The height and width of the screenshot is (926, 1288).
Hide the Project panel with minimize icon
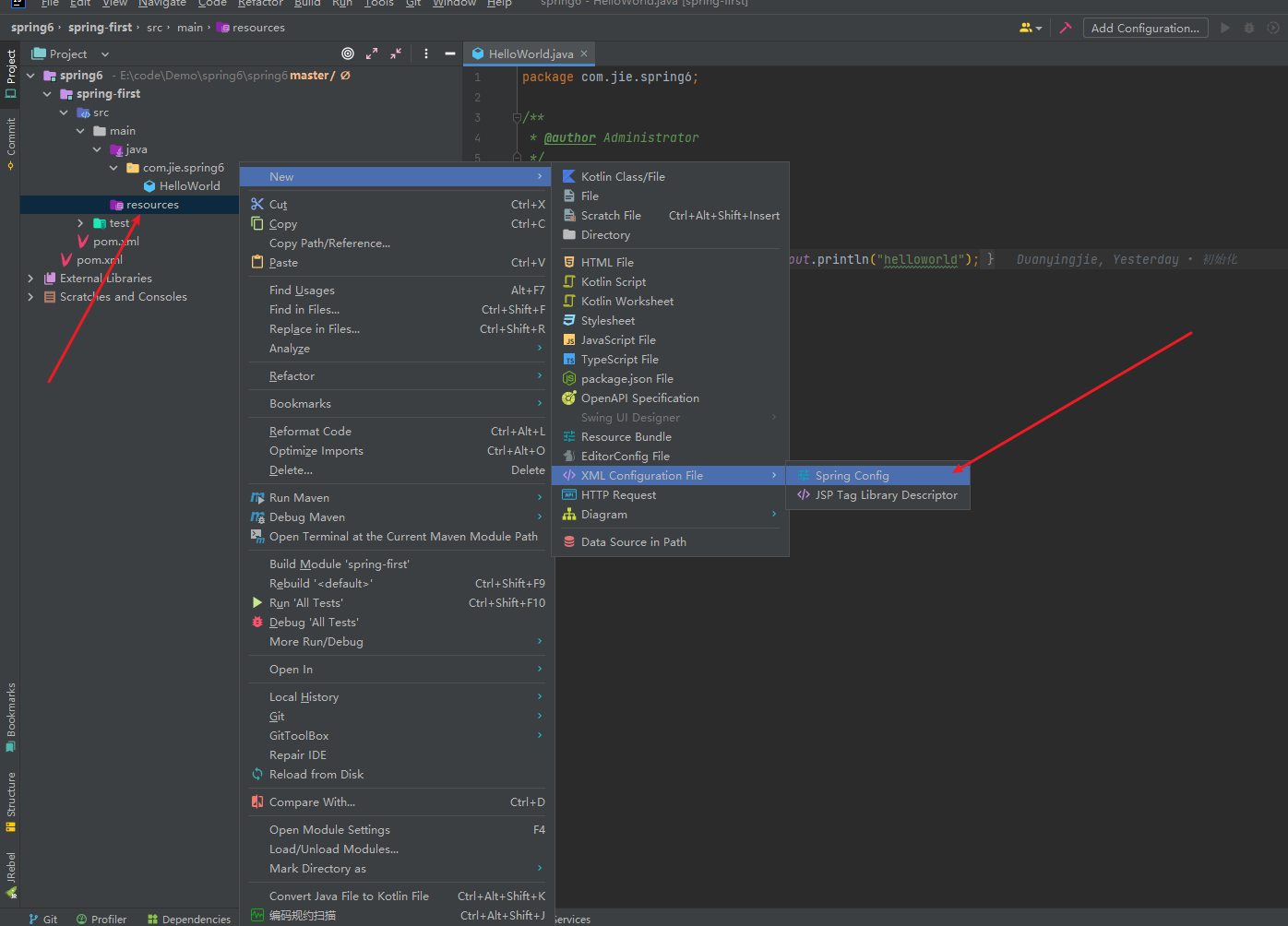pos(450,53)
